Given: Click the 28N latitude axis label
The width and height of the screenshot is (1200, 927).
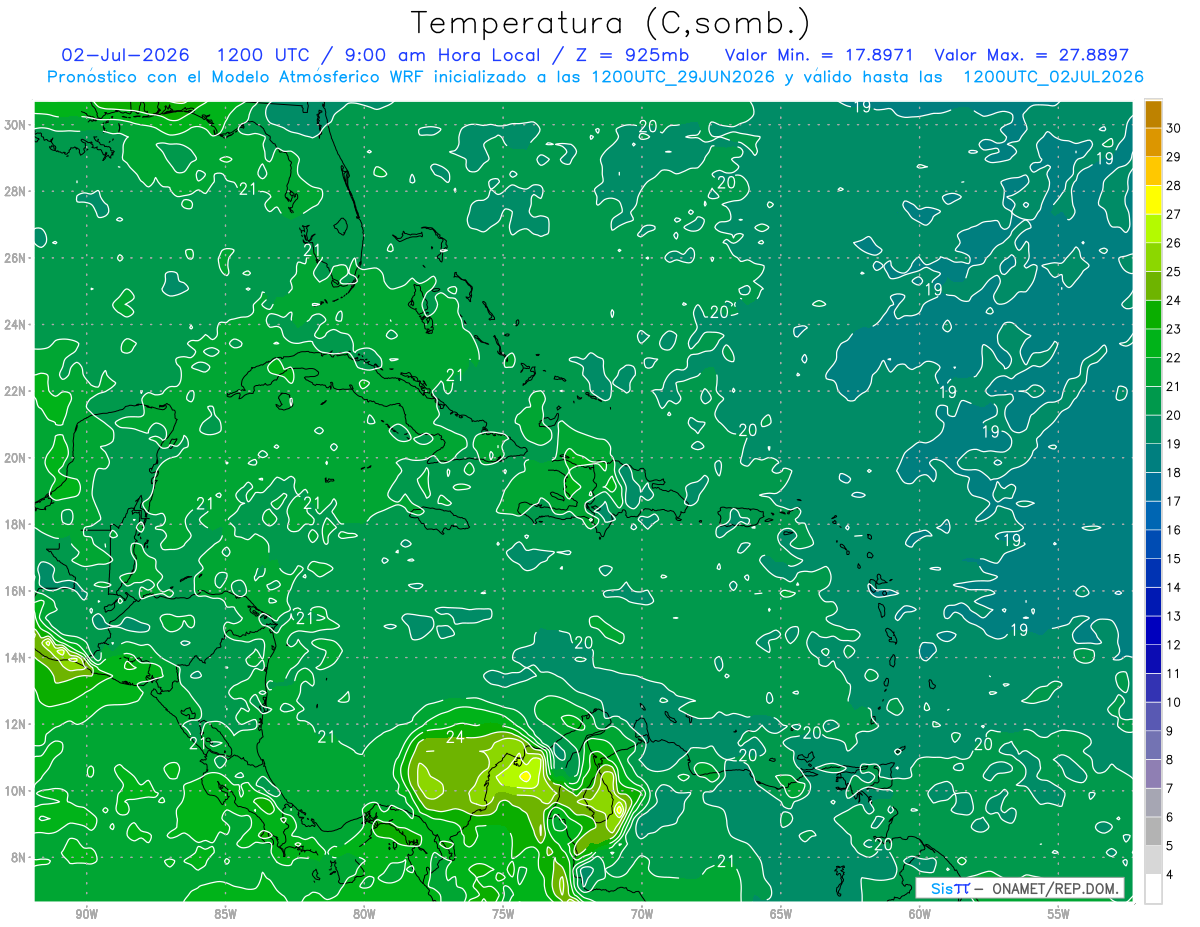Looking at the screenshot, I should [16, 191].
